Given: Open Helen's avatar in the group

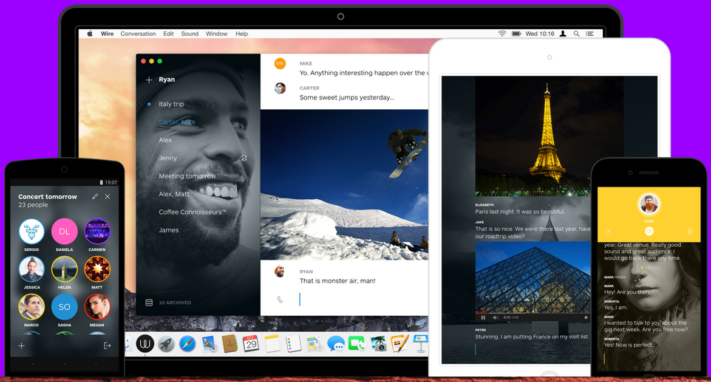Looking at the screenshot, I should tap(64, 269).
